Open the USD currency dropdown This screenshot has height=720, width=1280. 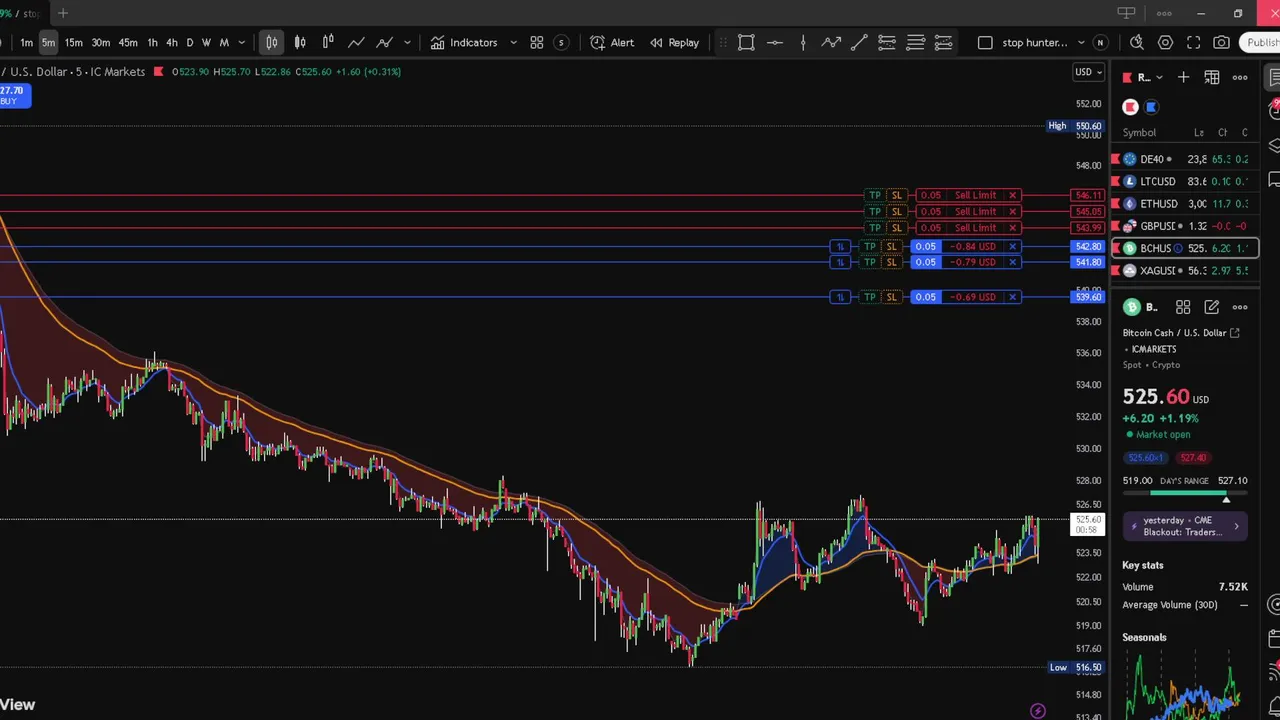tap(1088, 72)
